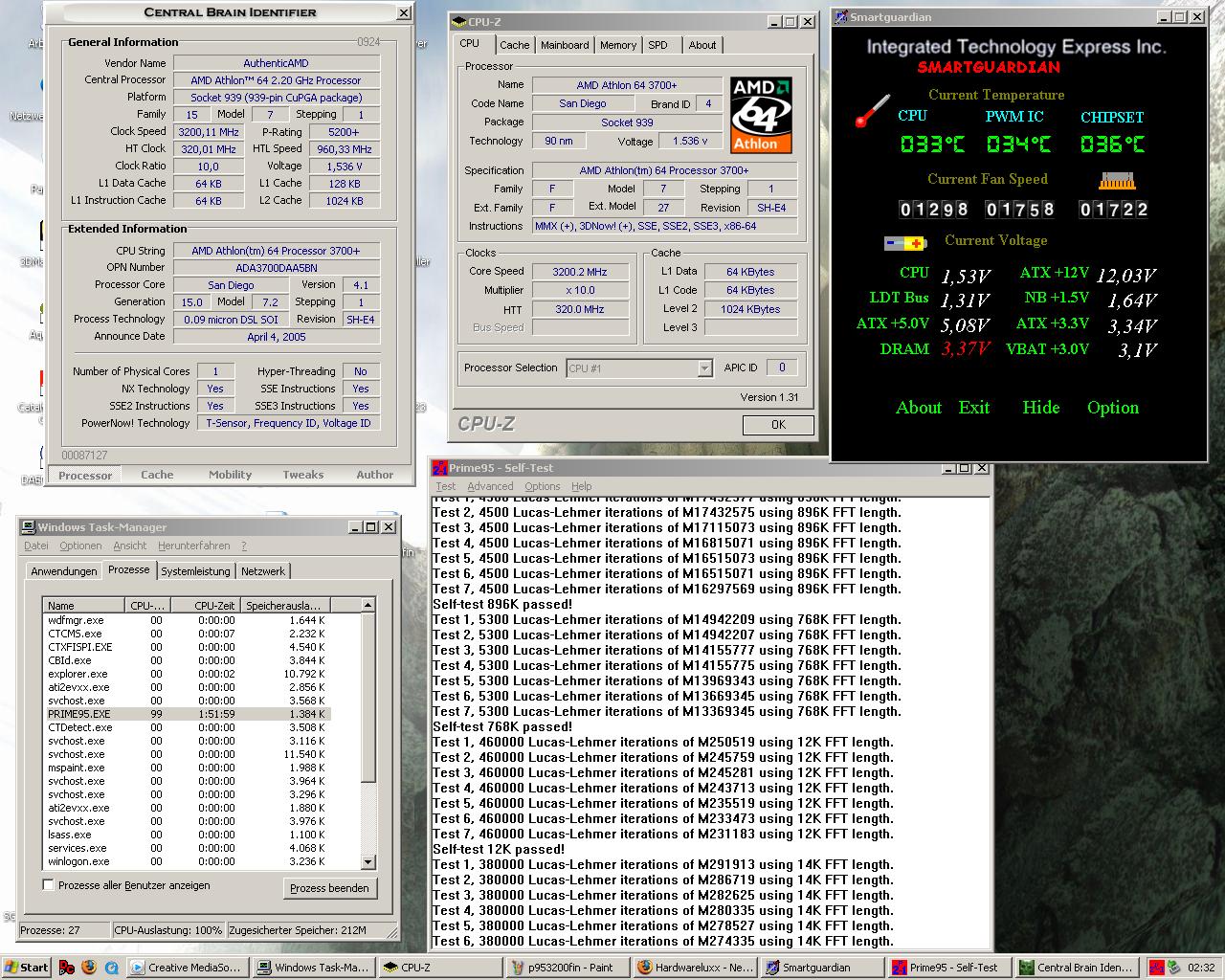Sort processes by the Name column header
The image size is (1225, 980).
[x=84, y=605]
